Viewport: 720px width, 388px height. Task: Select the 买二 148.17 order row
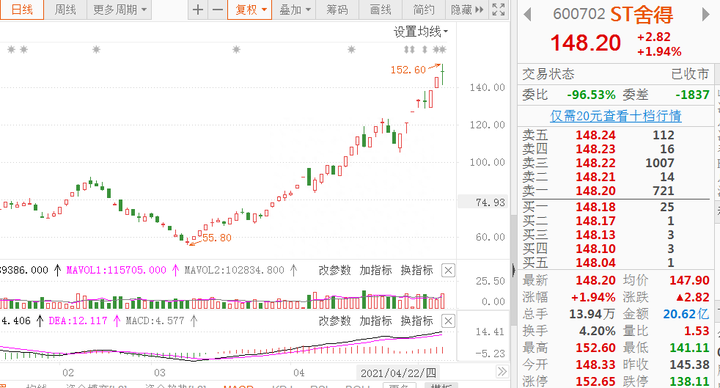point(615,221)
